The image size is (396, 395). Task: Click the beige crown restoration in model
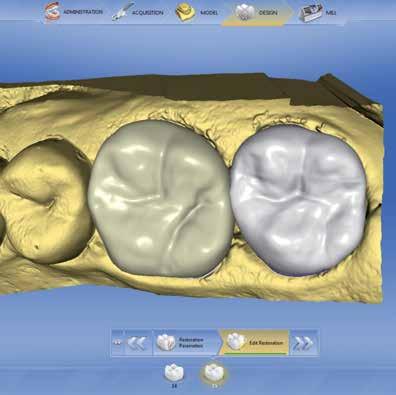coord(160,199)
